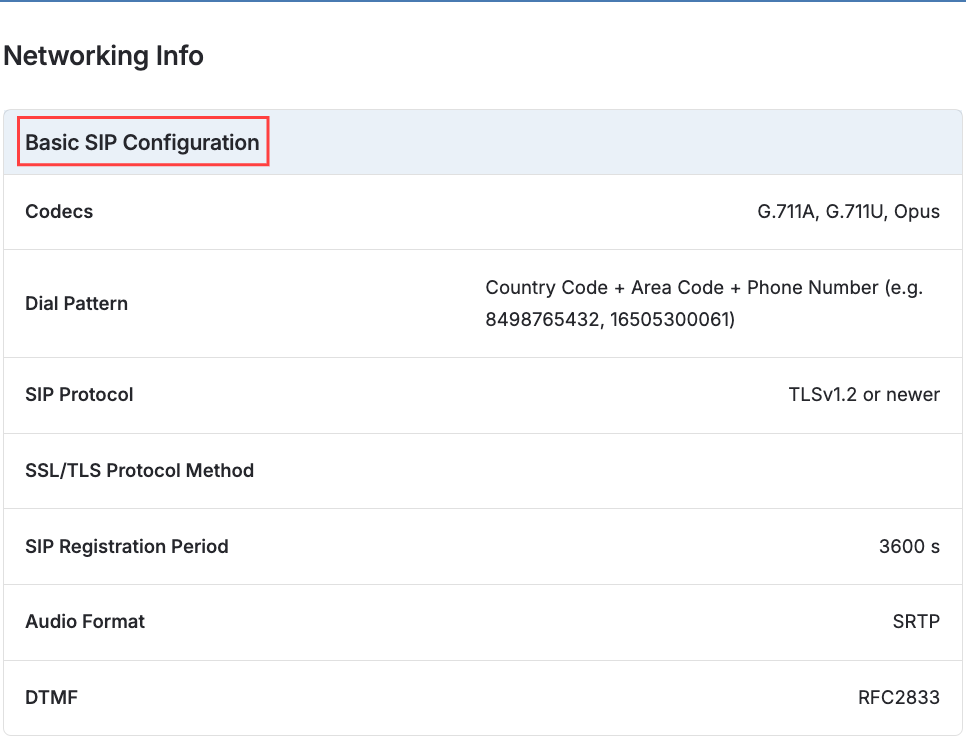
Task: Click the example number 8498765432
Action: [x=542, y=319]
